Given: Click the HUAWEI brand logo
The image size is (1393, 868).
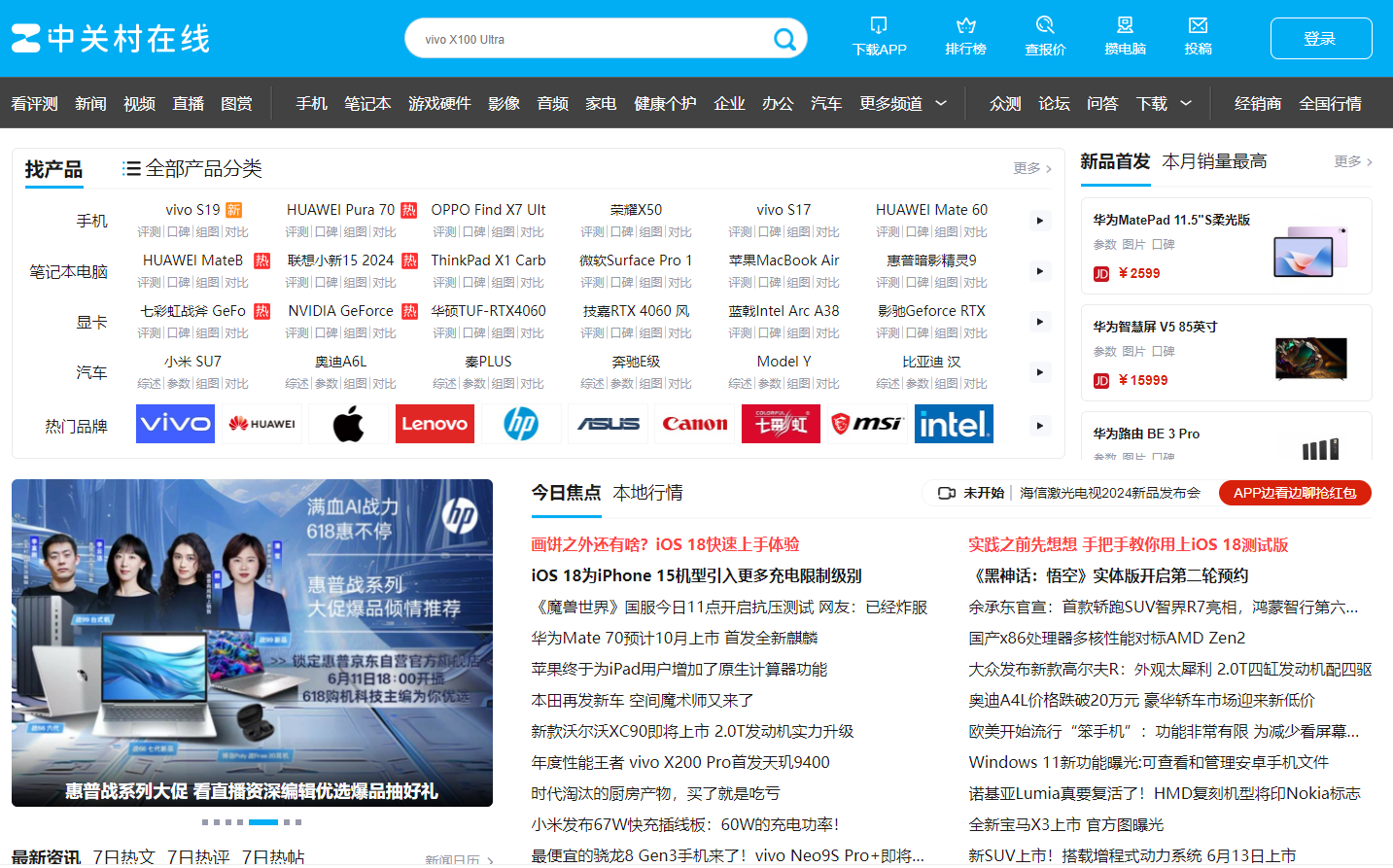Looking at the screenshot, I should click(261, 424).
